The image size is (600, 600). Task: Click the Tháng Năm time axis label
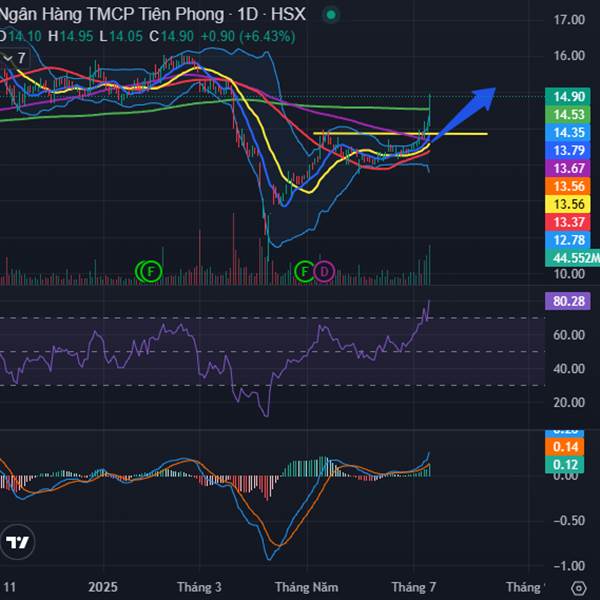tap(307, 587)
